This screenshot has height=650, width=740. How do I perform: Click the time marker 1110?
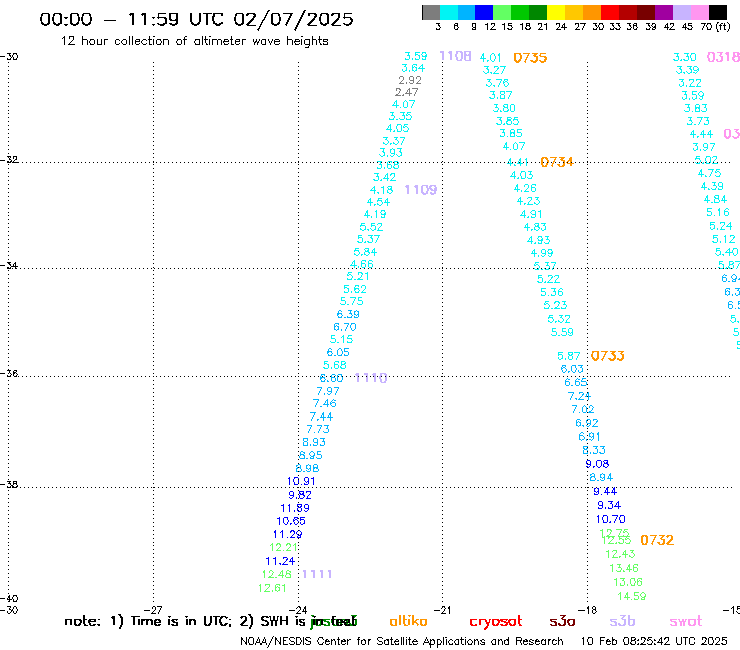coord(371,378)
